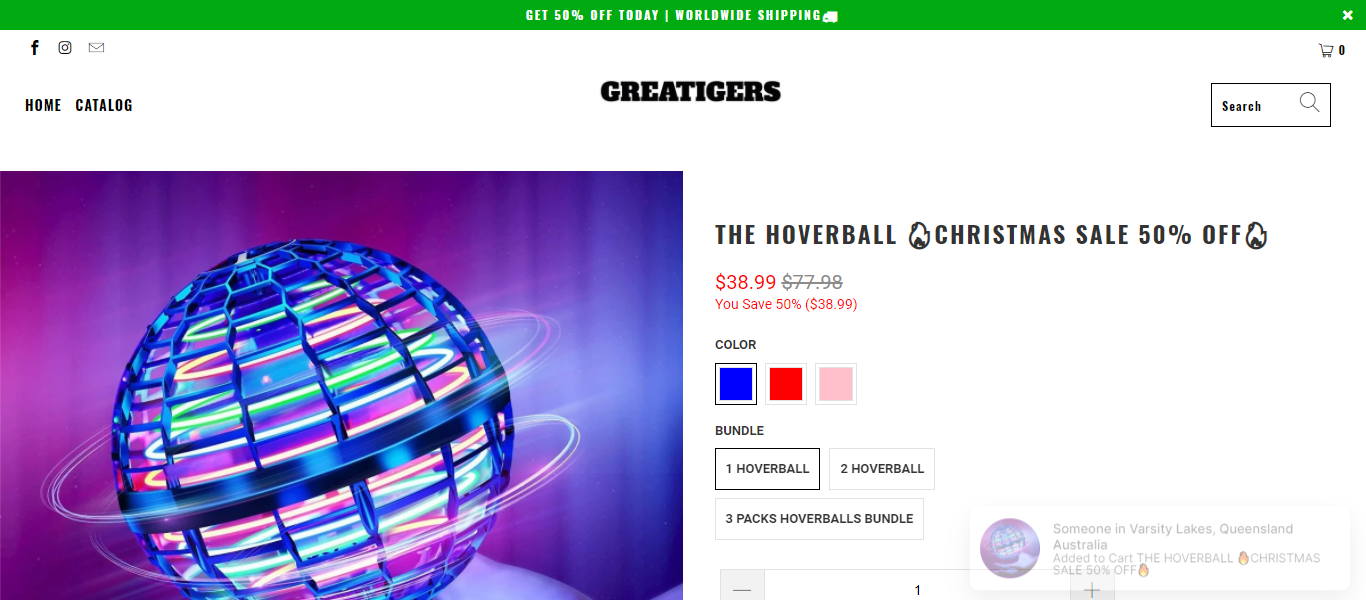The image size is (1366, 600).
Task: Go to the HOME menu item
Action: point(43,105)
